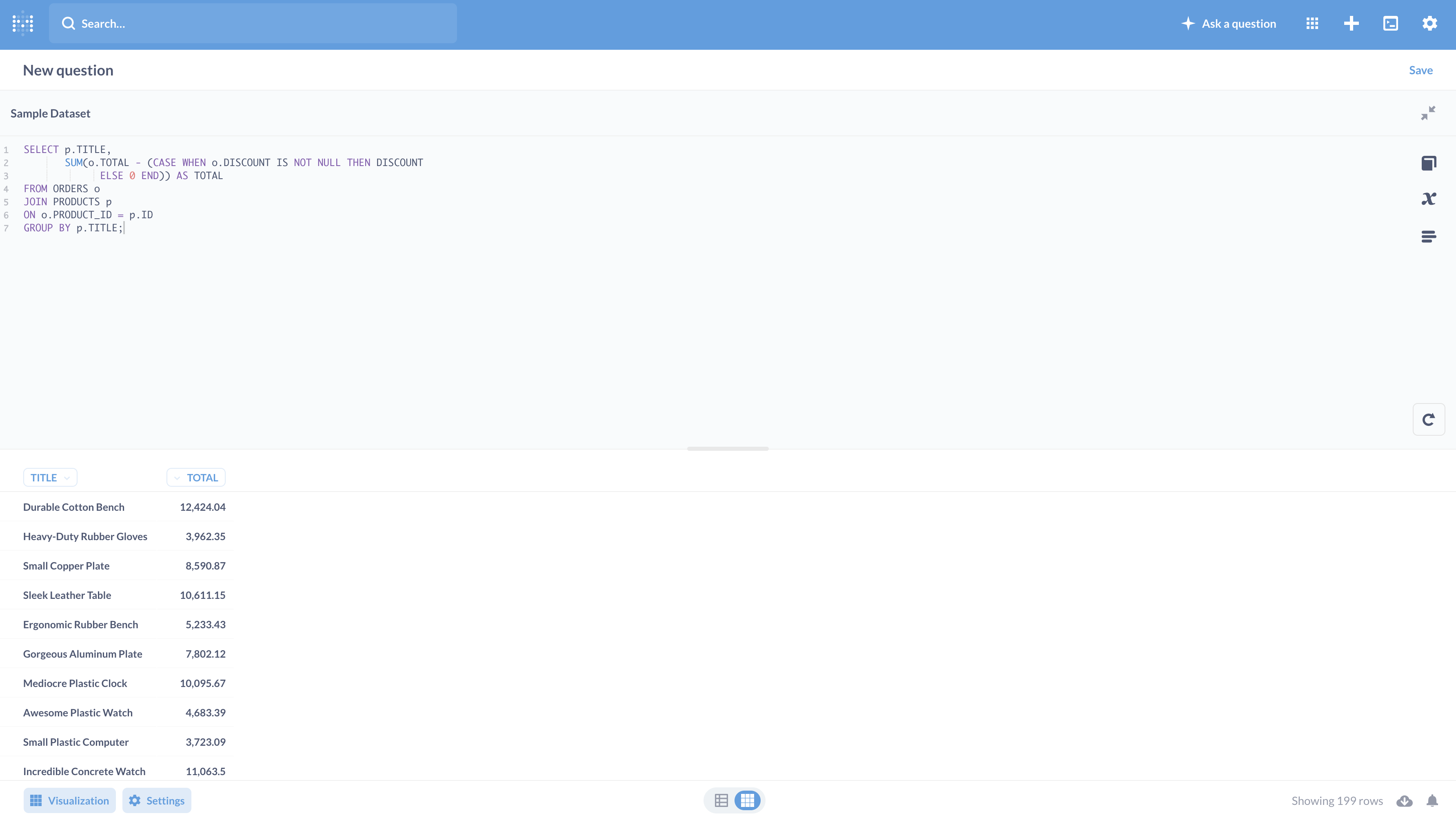Open the browse data grid icon
This screenshot has height=820, width=1456.
(x=1312, y=23)
